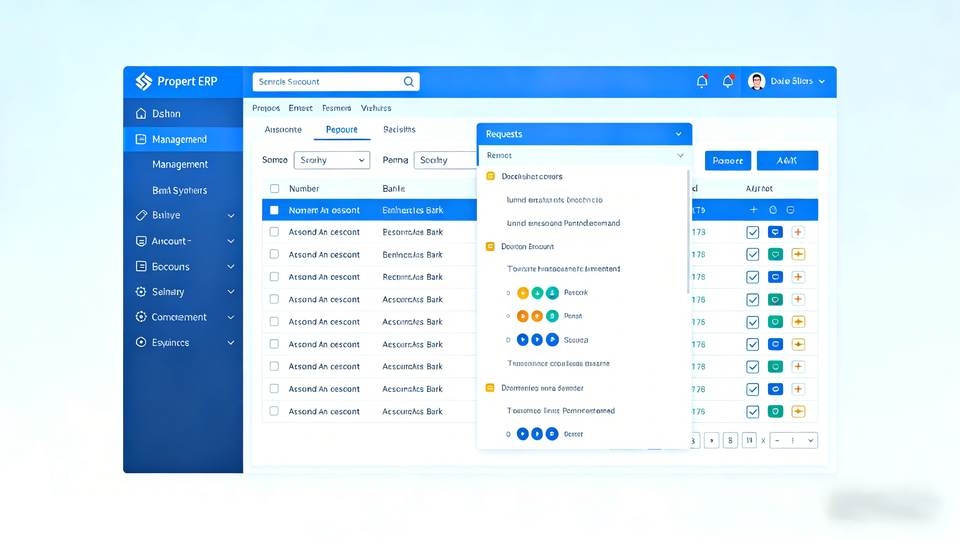This screenshot has height=540, width=960.
Task: Click the yellow icon beside Dormentes nore dernder
Action: point(490,388)
